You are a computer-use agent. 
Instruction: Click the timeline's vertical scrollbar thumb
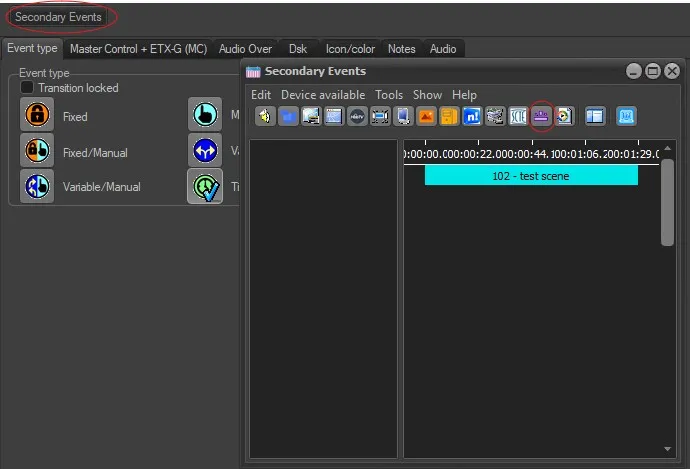[x=667, y=202]
